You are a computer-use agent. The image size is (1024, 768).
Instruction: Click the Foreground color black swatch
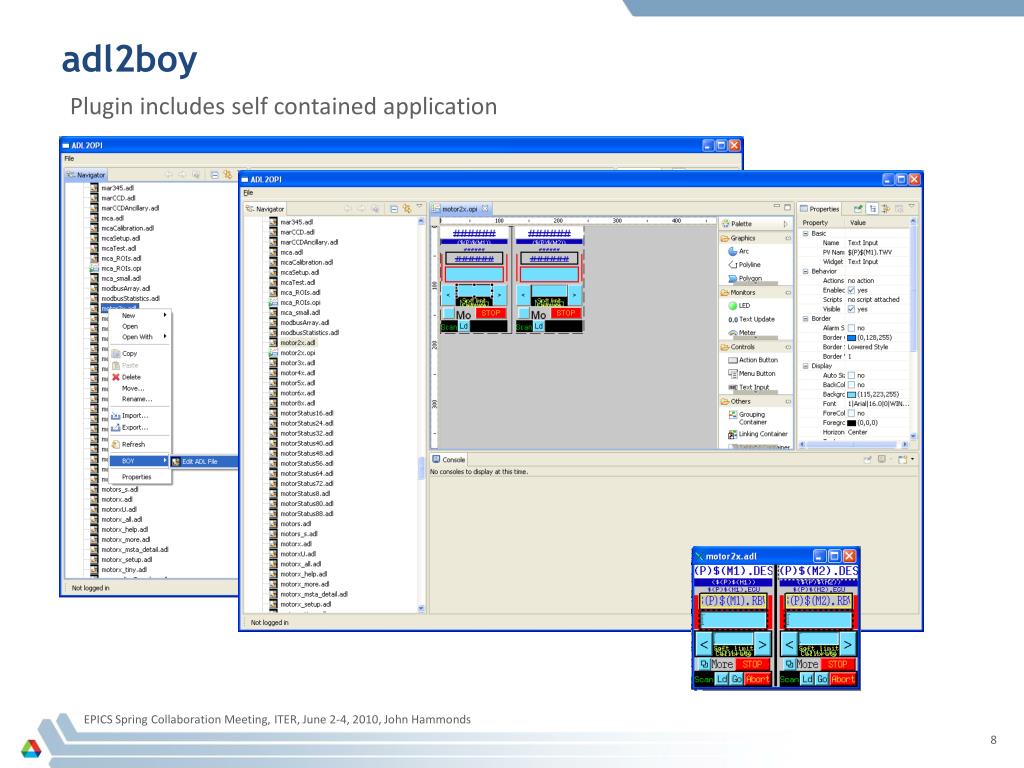click(x=852, y=423)
